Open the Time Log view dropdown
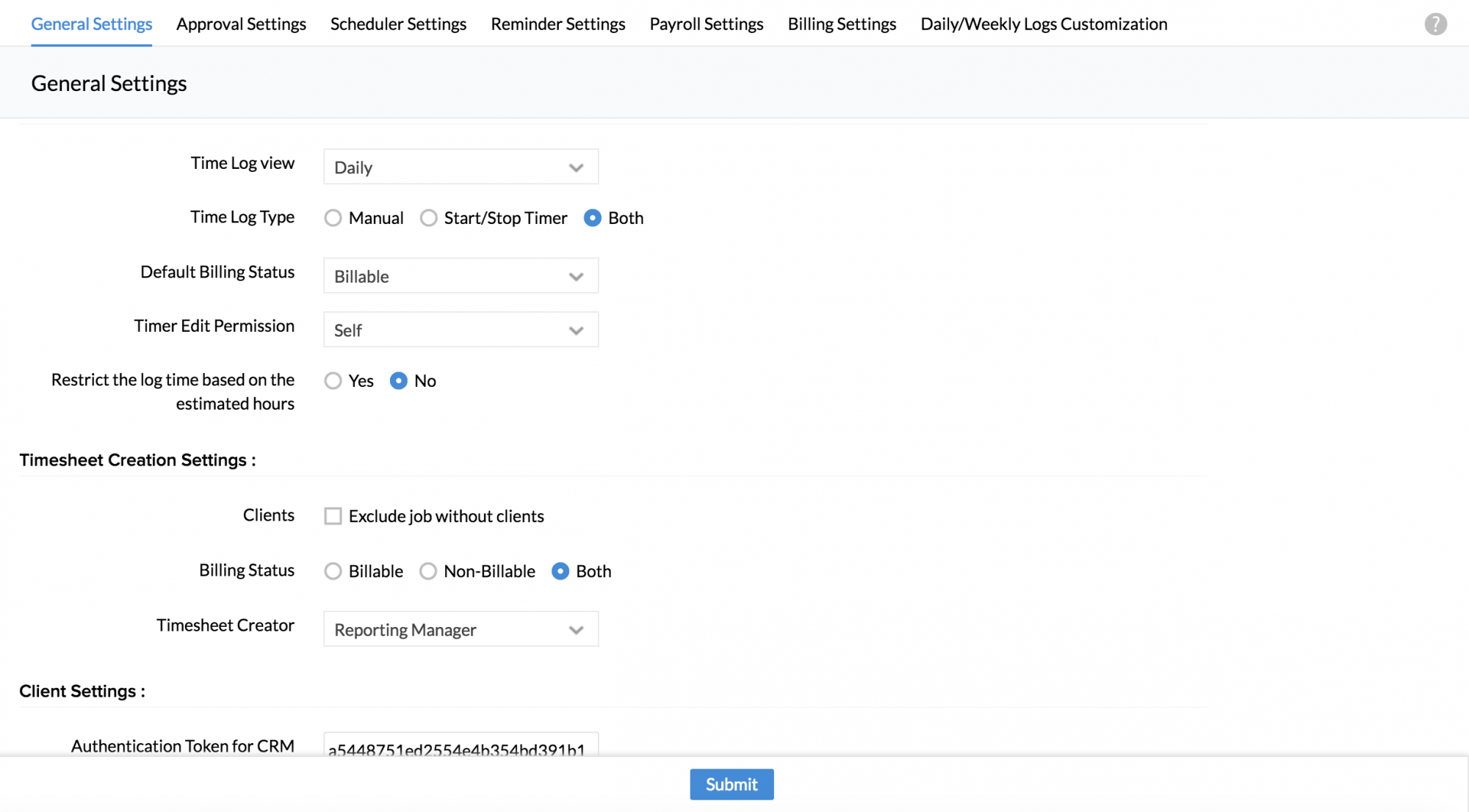 point(461,167)
